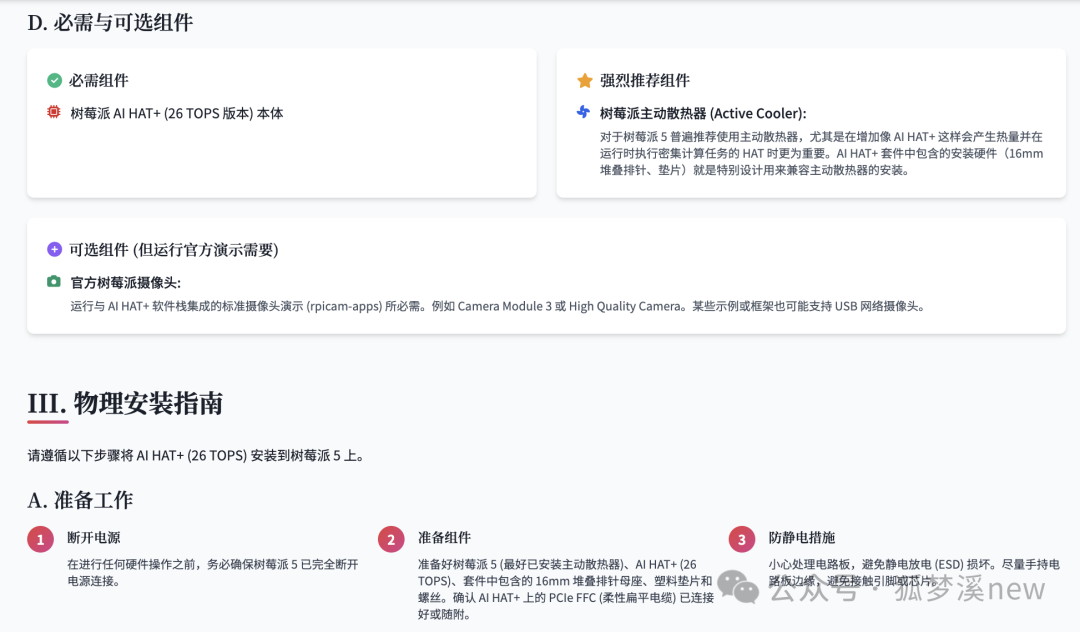The height and width of the screenshot is (632, 1080).
Task: Select the 官方树莓派摄像头 label
Action: click(125, 283)
